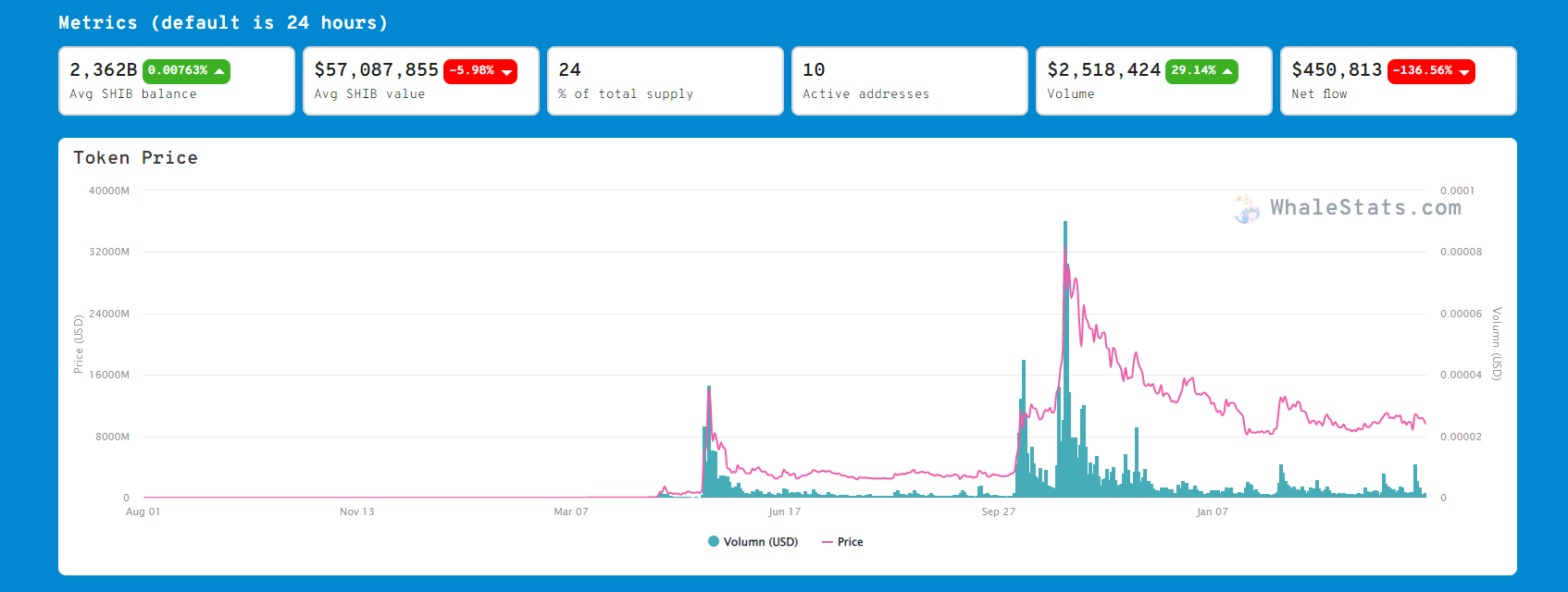1568x592 pixels.
Task: Open the Avg SHIB balance metric card
Action: tap(177, 81)
